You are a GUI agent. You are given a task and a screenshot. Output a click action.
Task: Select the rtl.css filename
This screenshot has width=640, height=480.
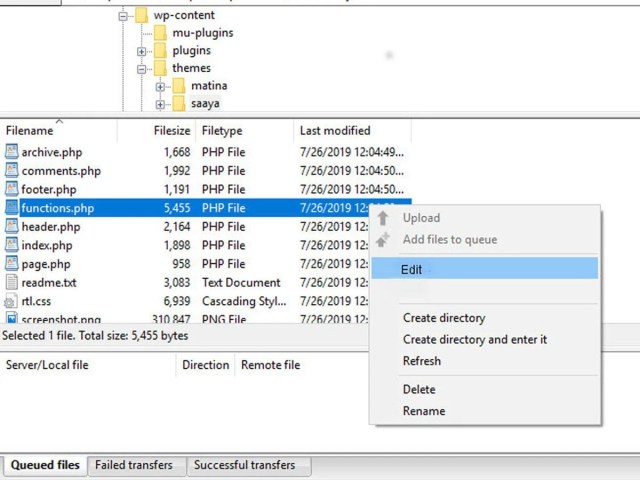coord(36,302)
